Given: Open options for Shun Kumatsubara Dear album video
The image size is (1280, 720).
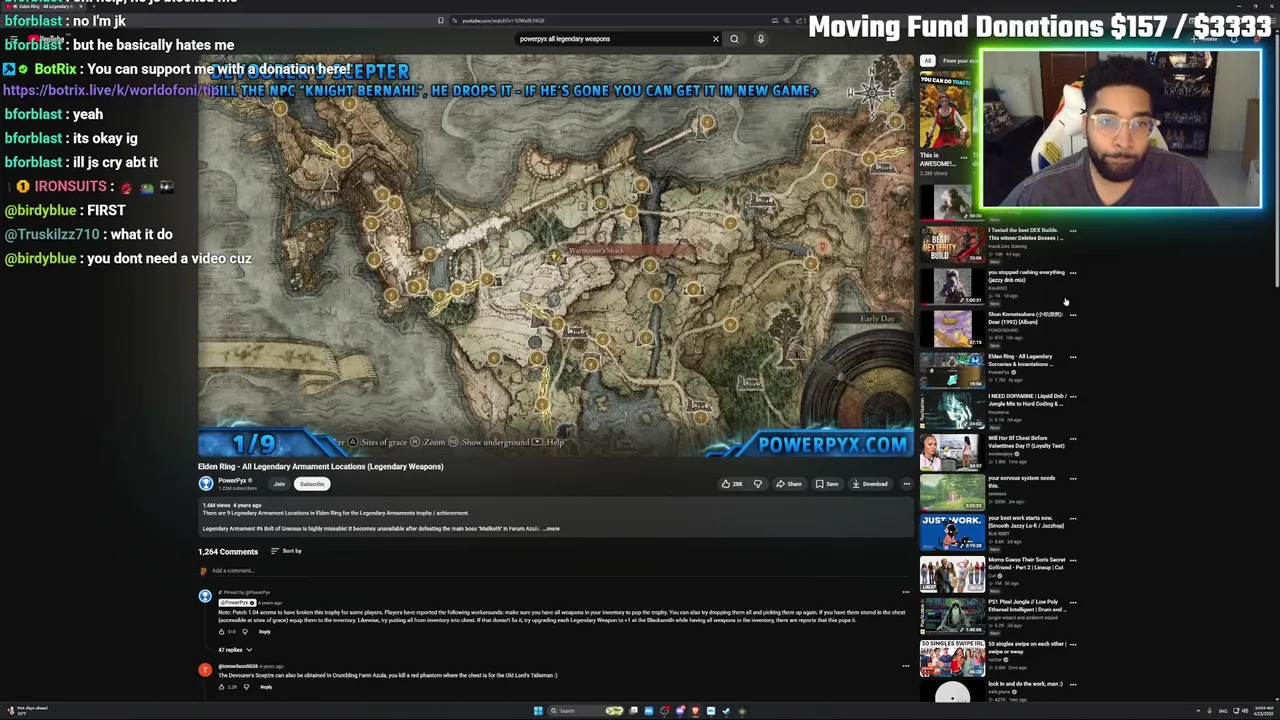Looking at the screenshot, I should coord(1073,315).
